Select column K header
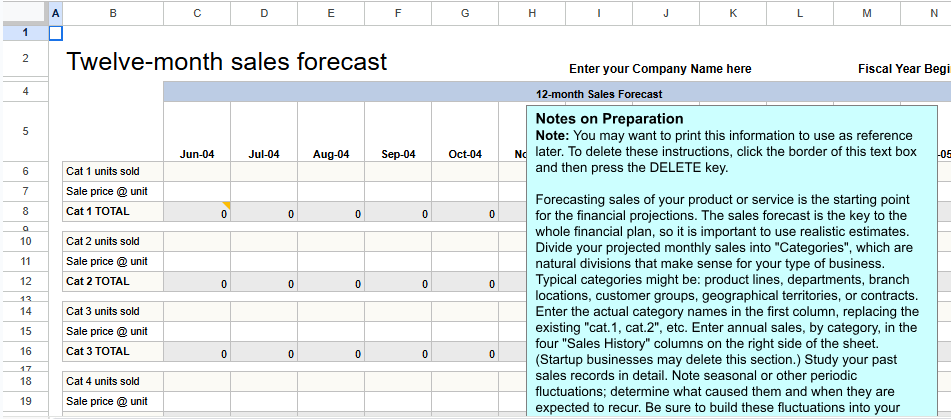 [733, 13]
